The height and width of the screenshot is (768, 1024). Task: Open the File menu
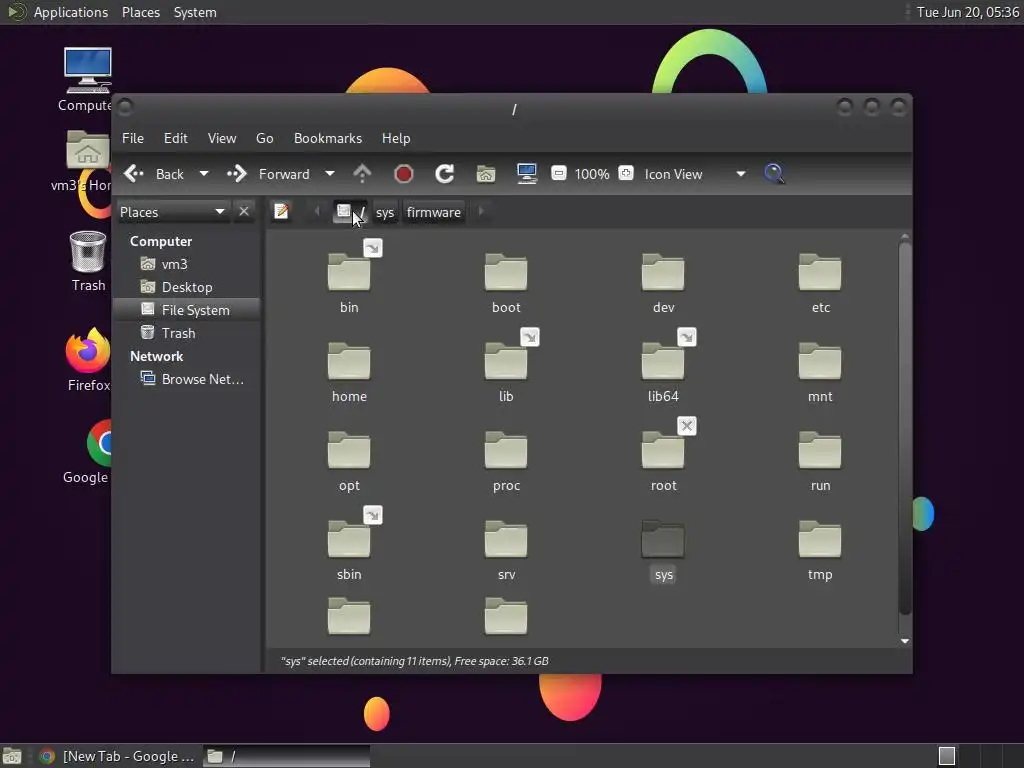click(x=133, y=138)
